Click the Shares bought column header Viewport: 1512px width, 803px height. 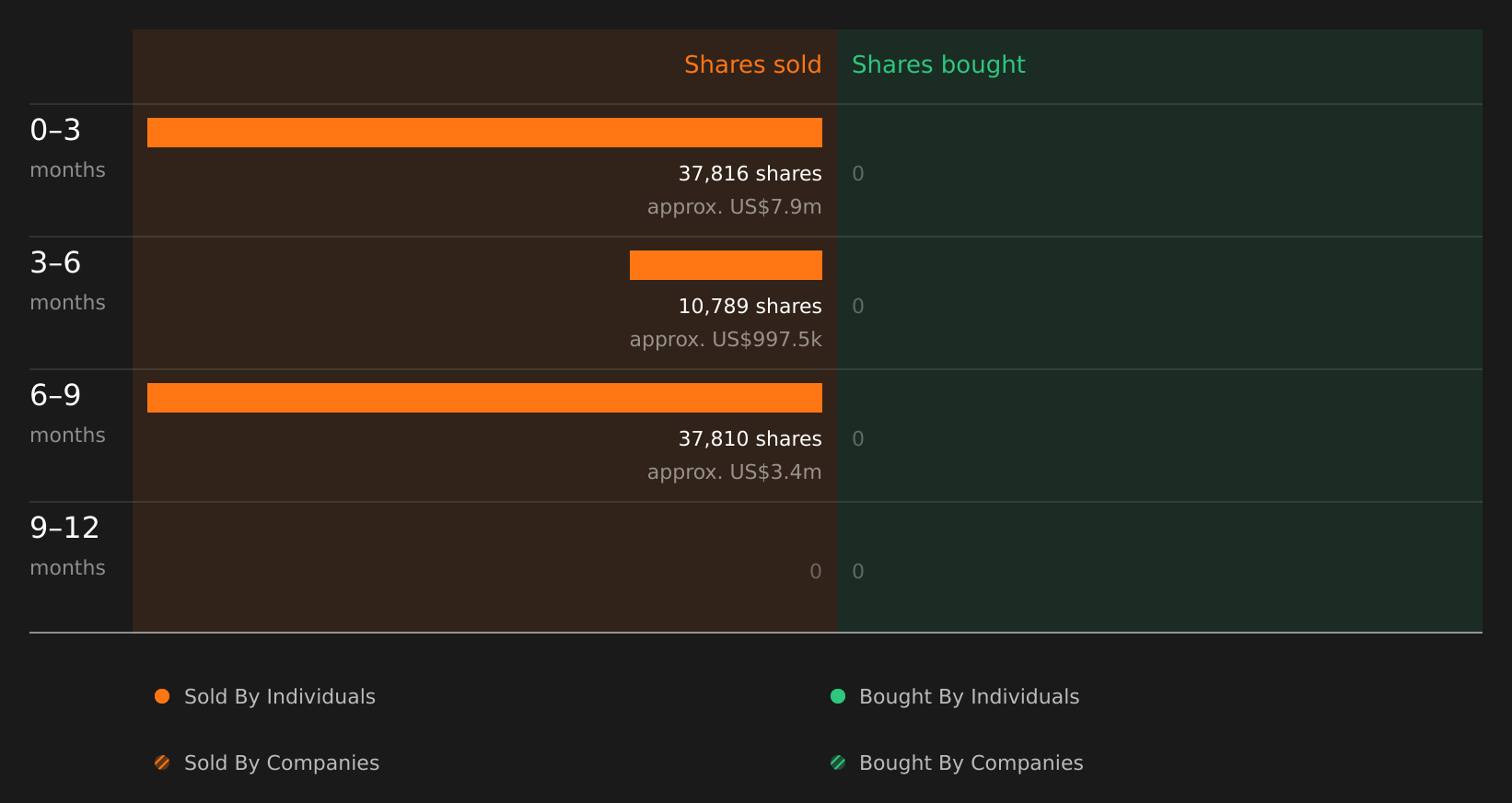point(938,64)
